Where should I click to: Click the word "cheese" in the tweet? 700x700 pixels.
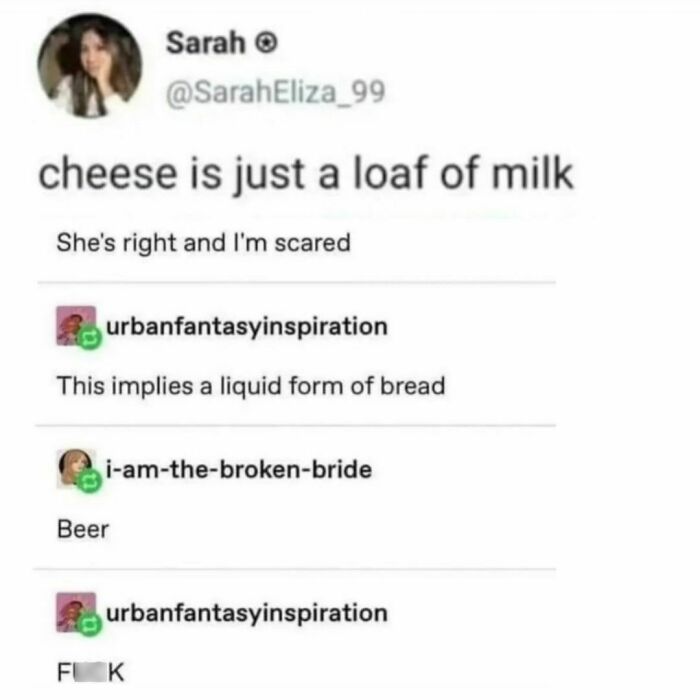108,174
